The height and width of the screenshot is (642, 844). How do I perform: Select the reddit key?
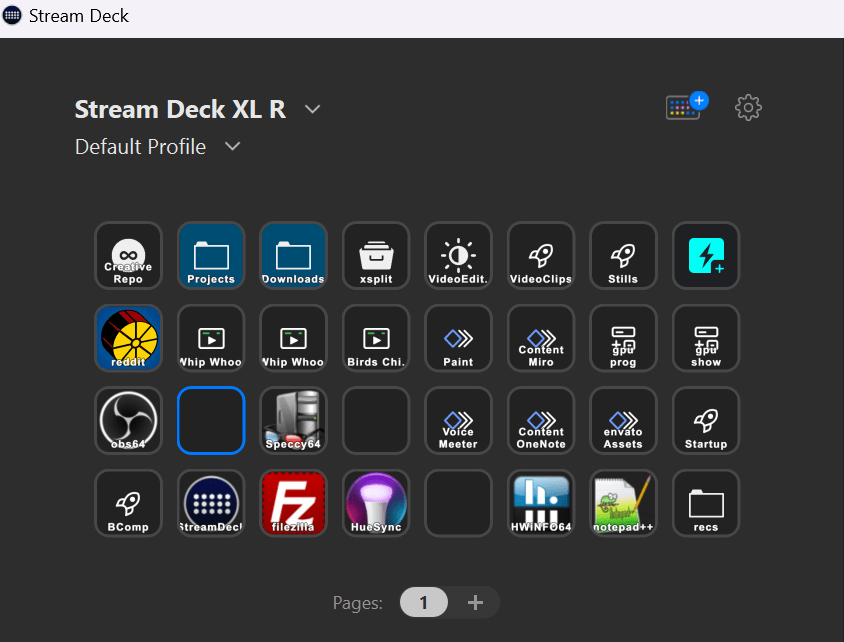click(x=128, y=338)
